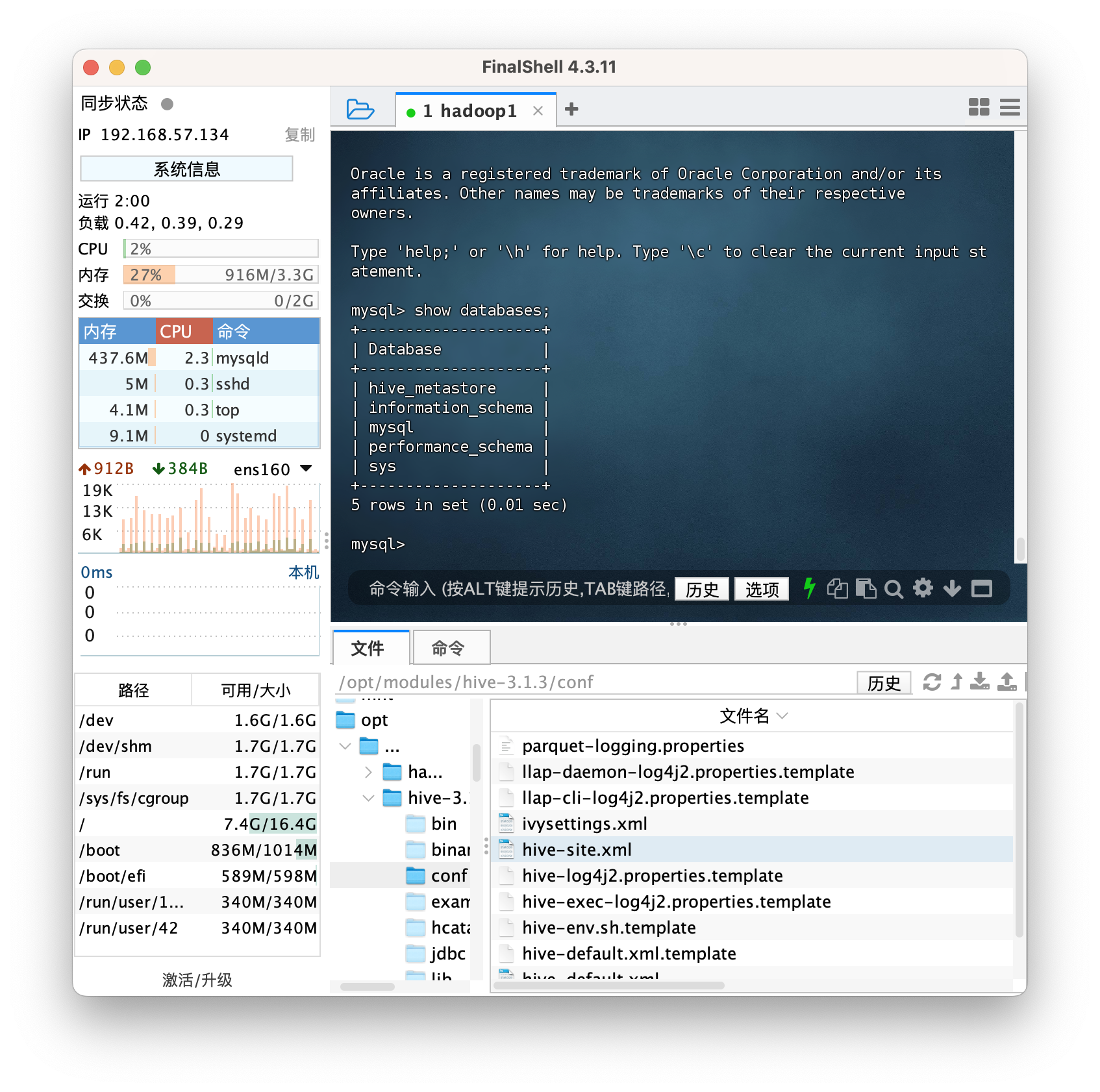Select /dev/shm disk row

click(x=198, y=746)
